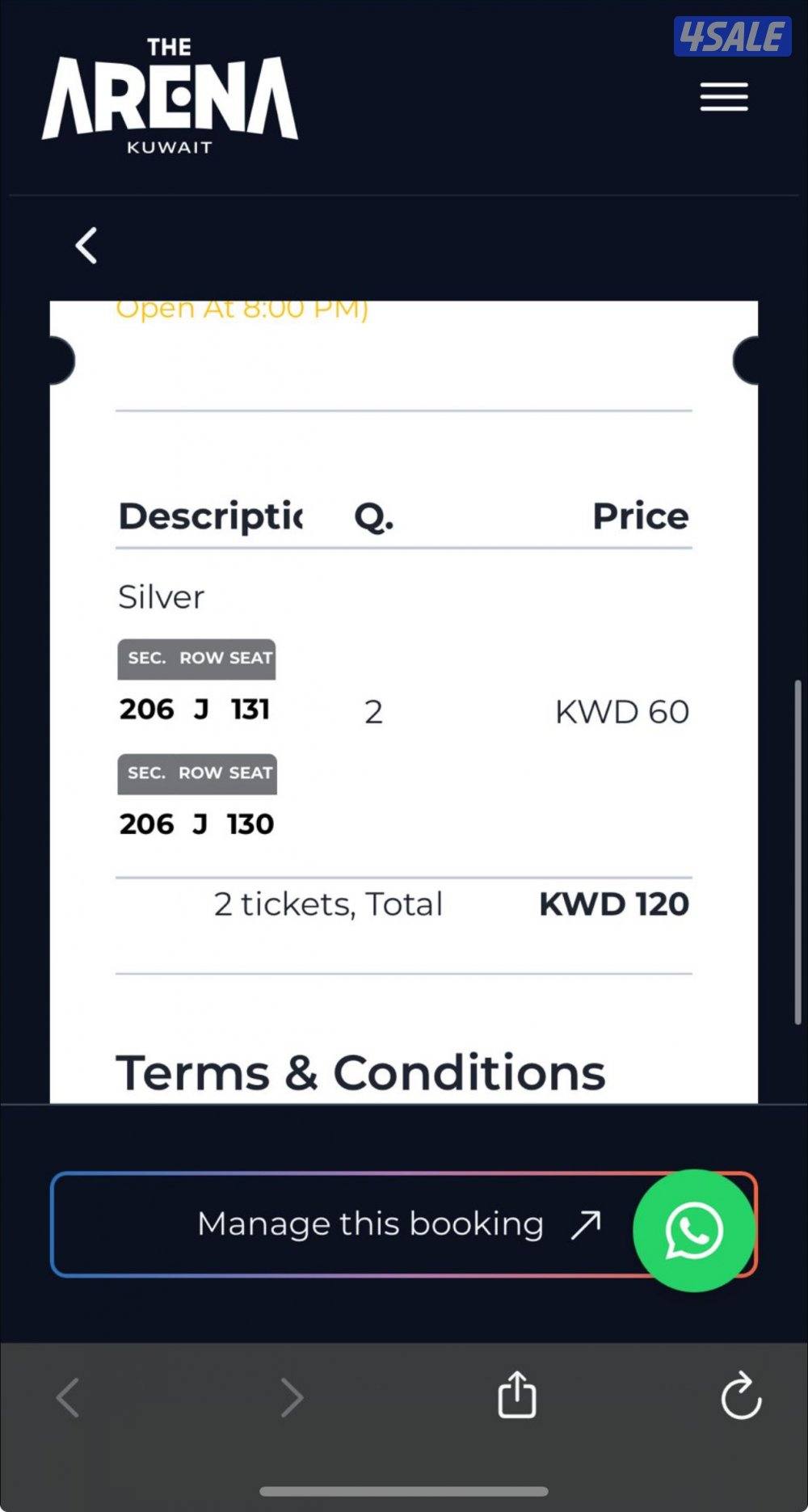Click the page scrollbar
Screen dimensions: 808x1512
(x=797, y=853)
